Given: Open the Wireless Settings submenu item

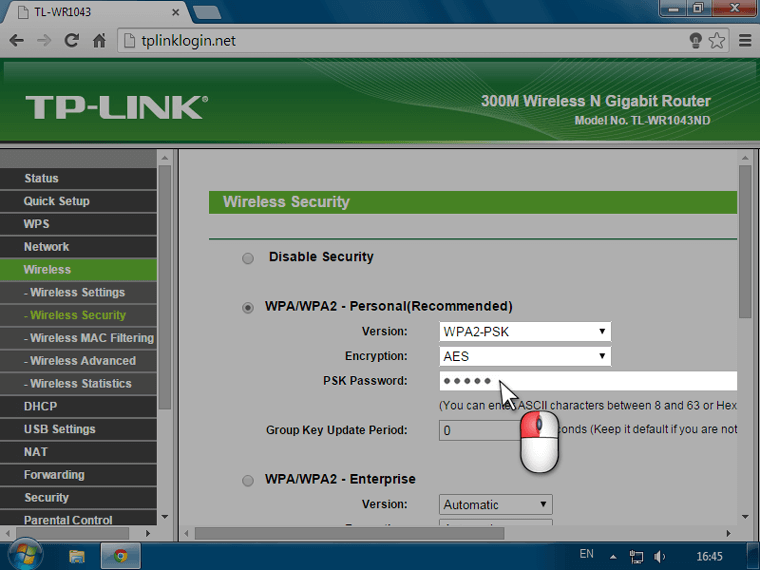Looking at the screenshot, I should [77, 292].
